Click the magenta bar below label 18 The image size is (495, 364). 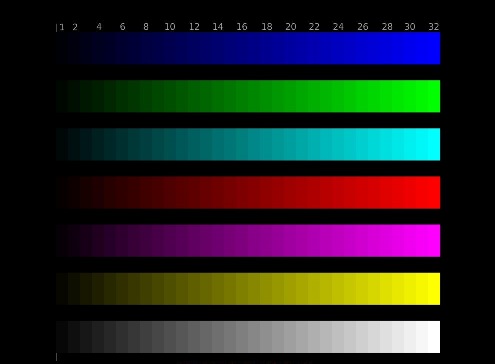point(266,241)
